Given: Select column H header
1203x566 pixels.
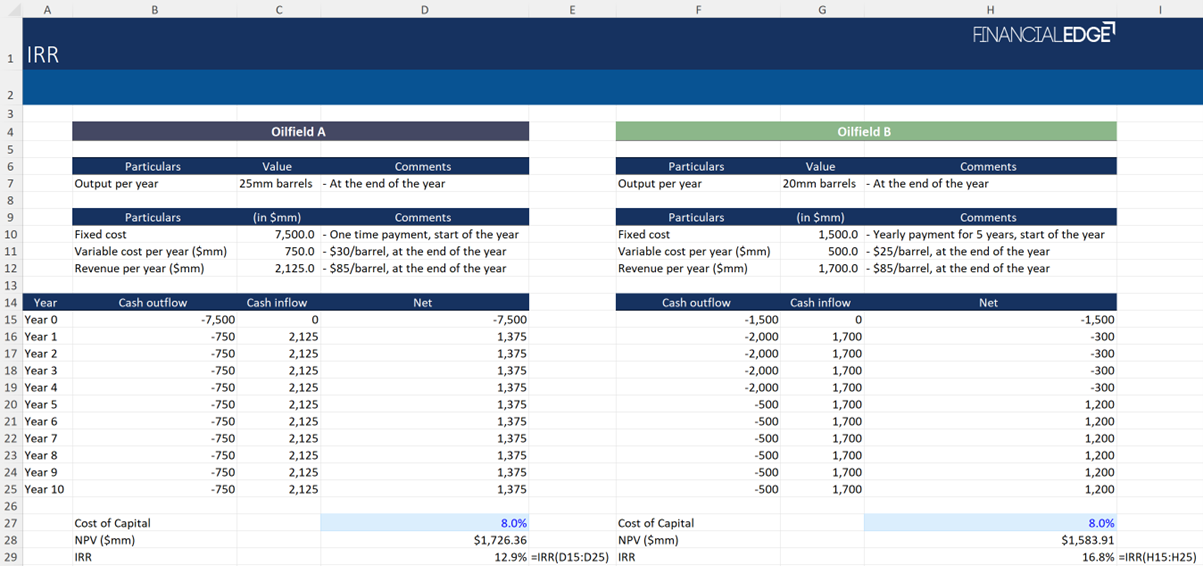Looking at the screenshot, I should click(x=989, y=9).
